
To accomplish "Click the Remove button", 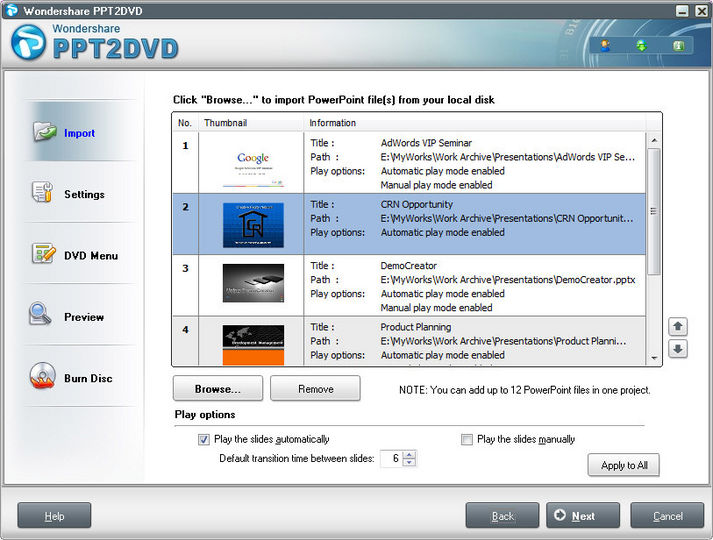I will (x=316, y=389).
